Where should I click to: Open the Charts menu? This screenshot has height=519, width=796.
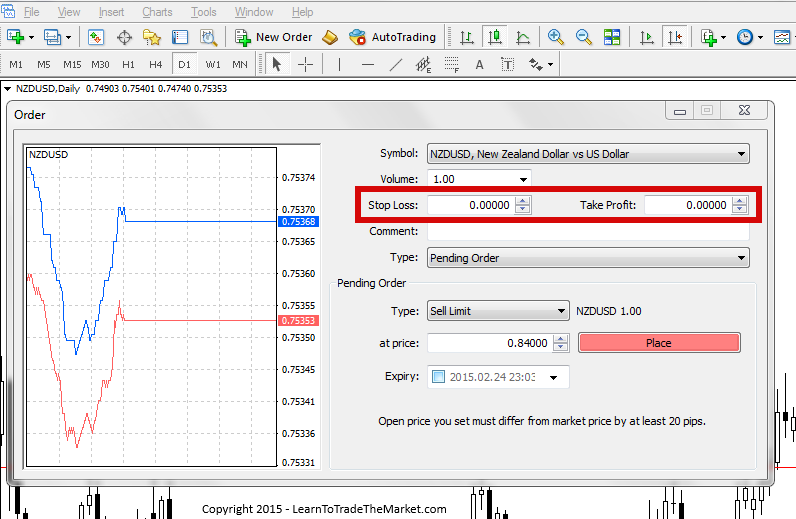(x=157, y=12)
